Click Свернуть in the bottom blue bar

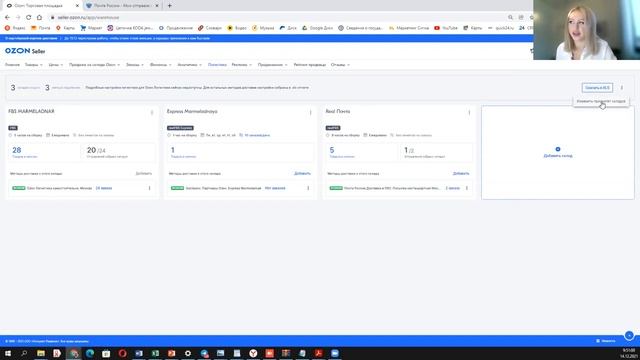606,341
